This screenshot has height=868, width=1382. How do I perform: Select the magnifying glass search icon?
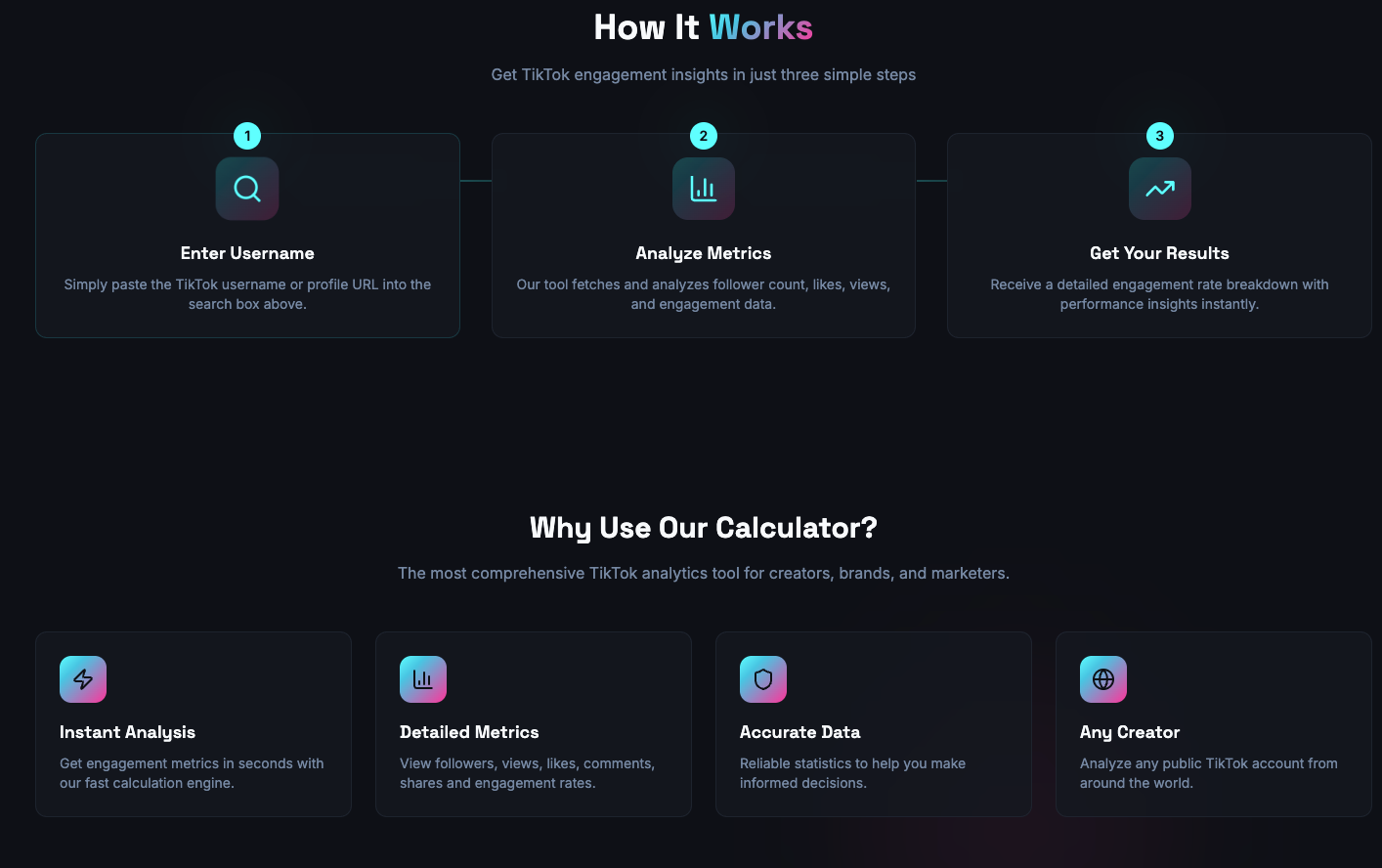pyautogui.click(x=247, y=188)
